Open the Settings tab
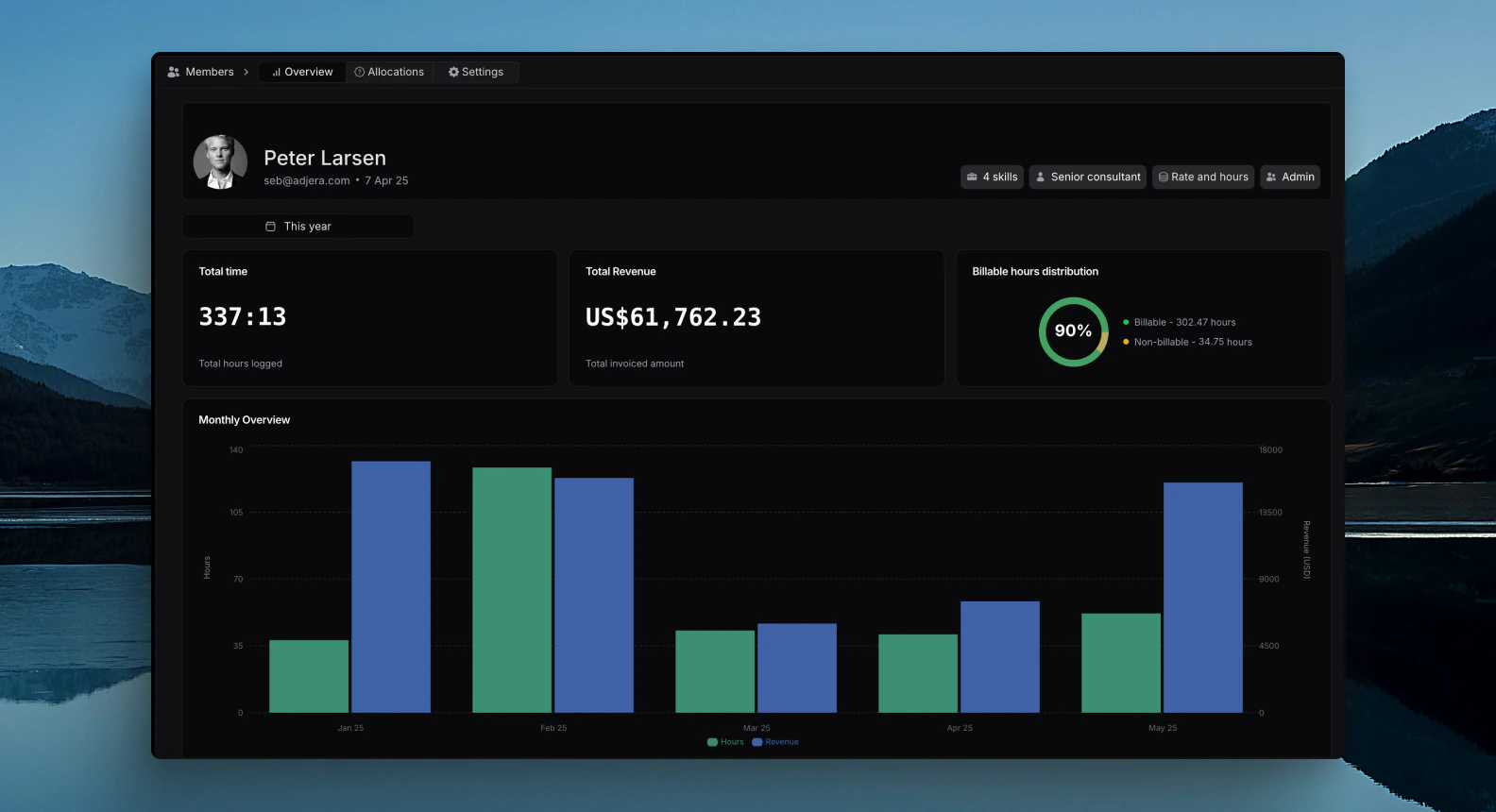This screenshot has height=812, width=1496. 476,72
